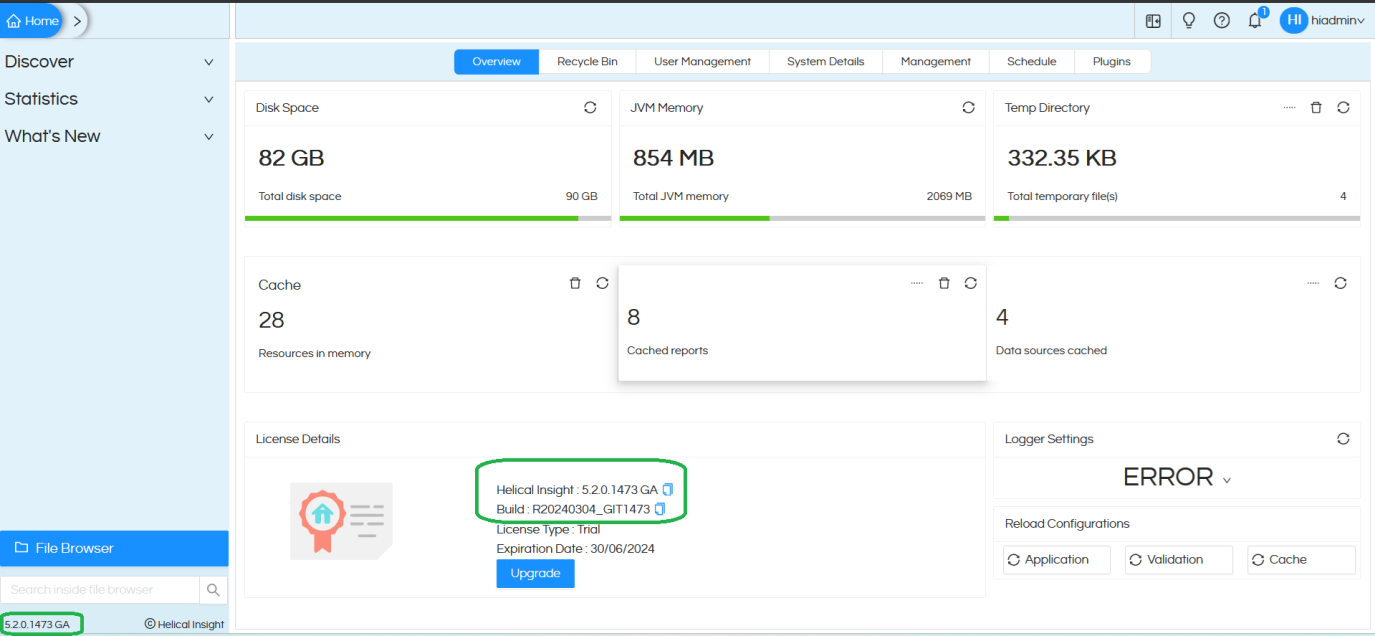The width and height of the screenshot is (1375, 636).
Task: Open the ERROR log level dropdown
Action: pyautogui.click(x=1177, y=477)
